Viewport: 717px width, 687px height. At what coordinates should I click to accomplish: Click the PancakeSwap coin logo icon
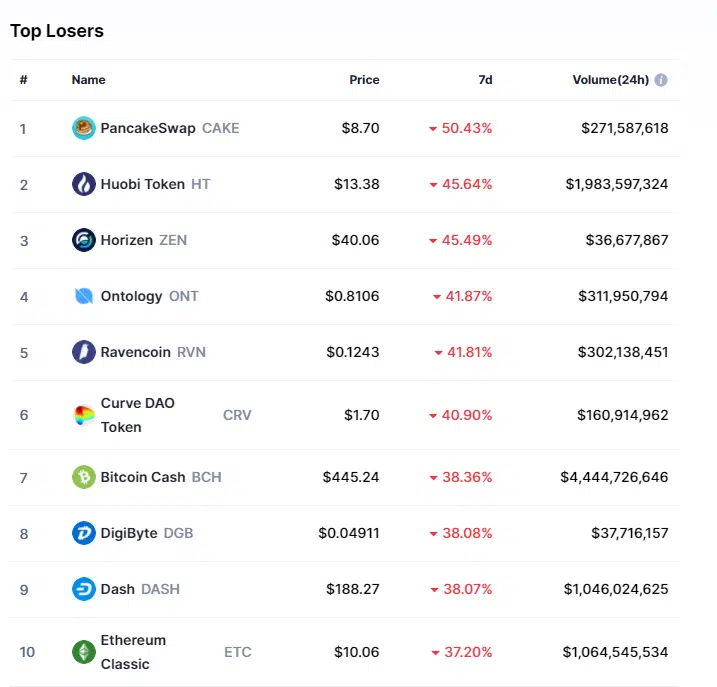click(84, 128)
